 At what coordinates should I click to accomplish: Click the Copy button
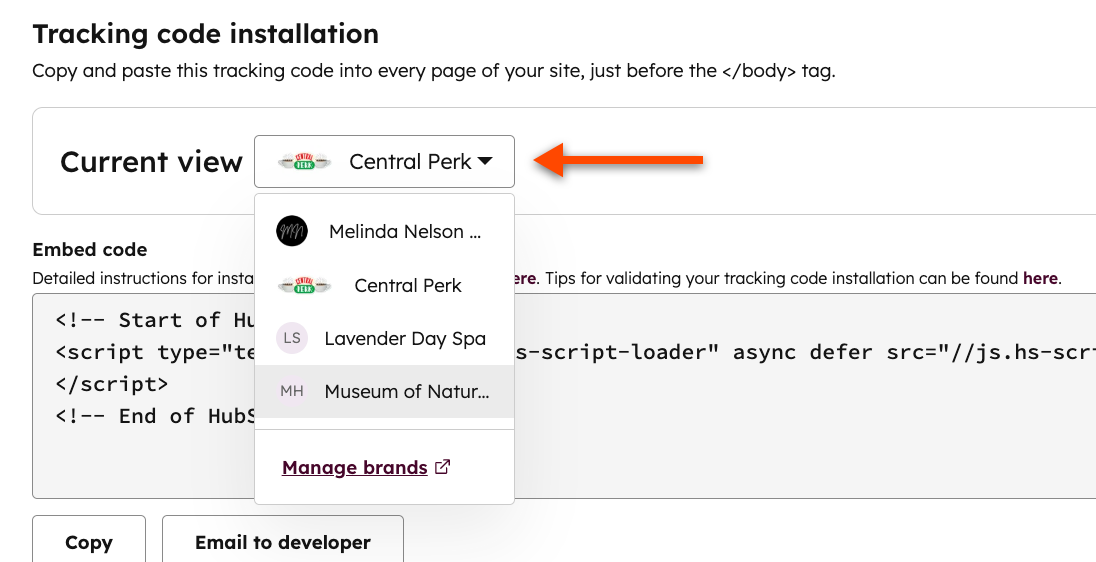click(89, 542)
